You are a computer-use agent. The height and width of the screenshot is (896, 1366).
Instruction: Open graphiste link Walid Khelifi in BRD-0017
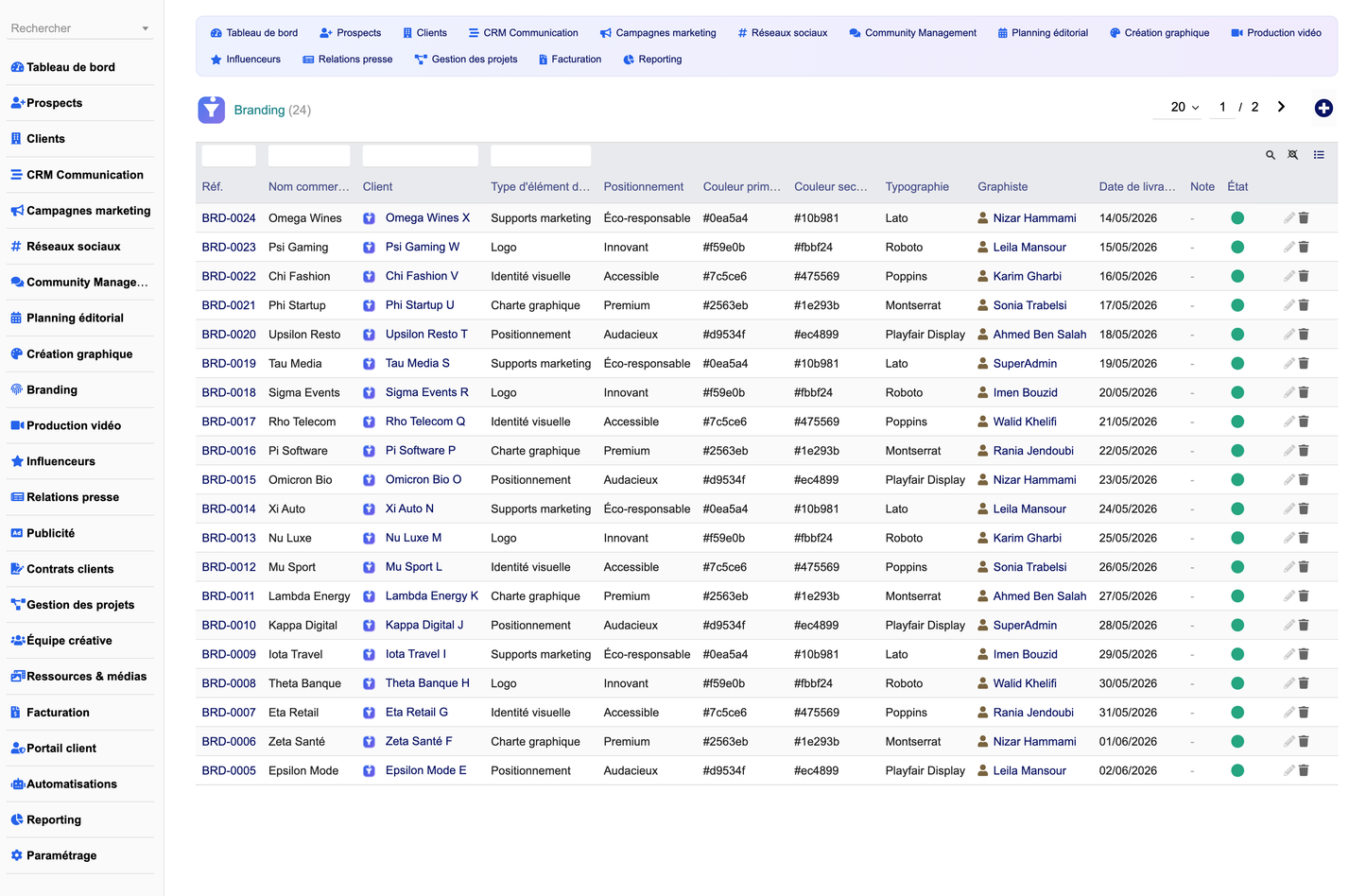tap(1025, 422)
